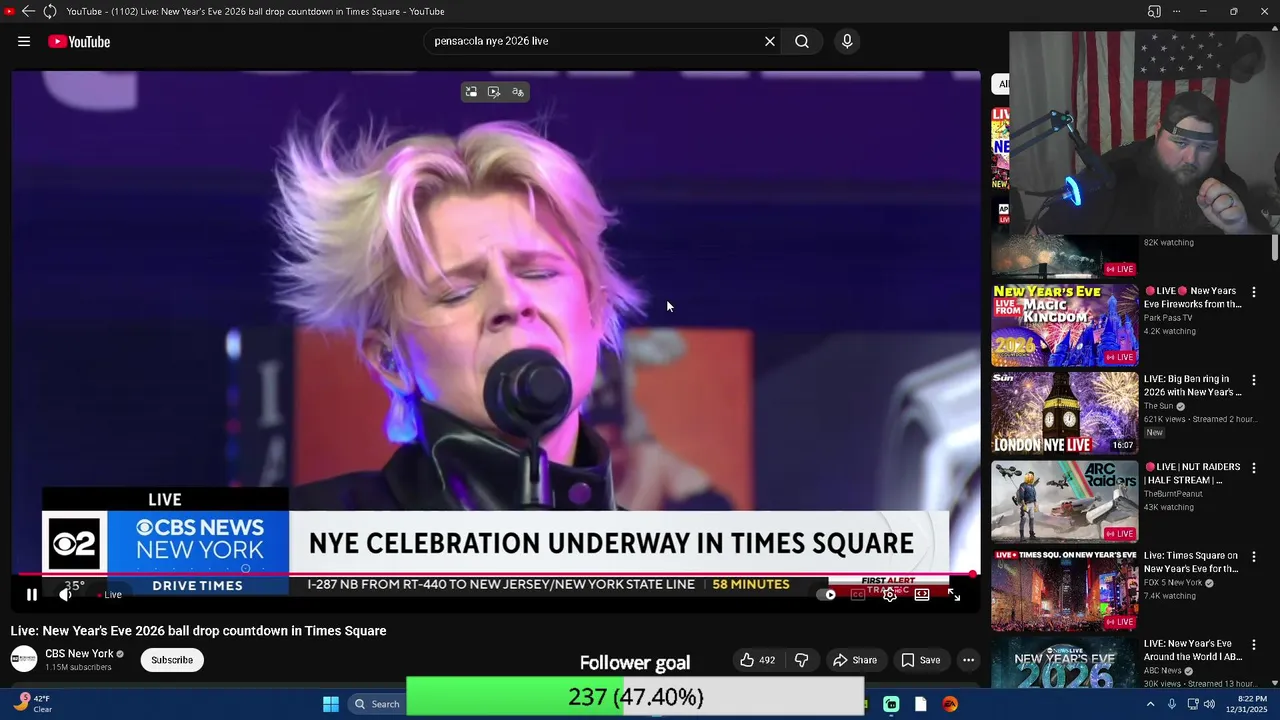The image size is (1280, 720).
Task: Like the video (492 likes)
Action: [x=757, y=660]
